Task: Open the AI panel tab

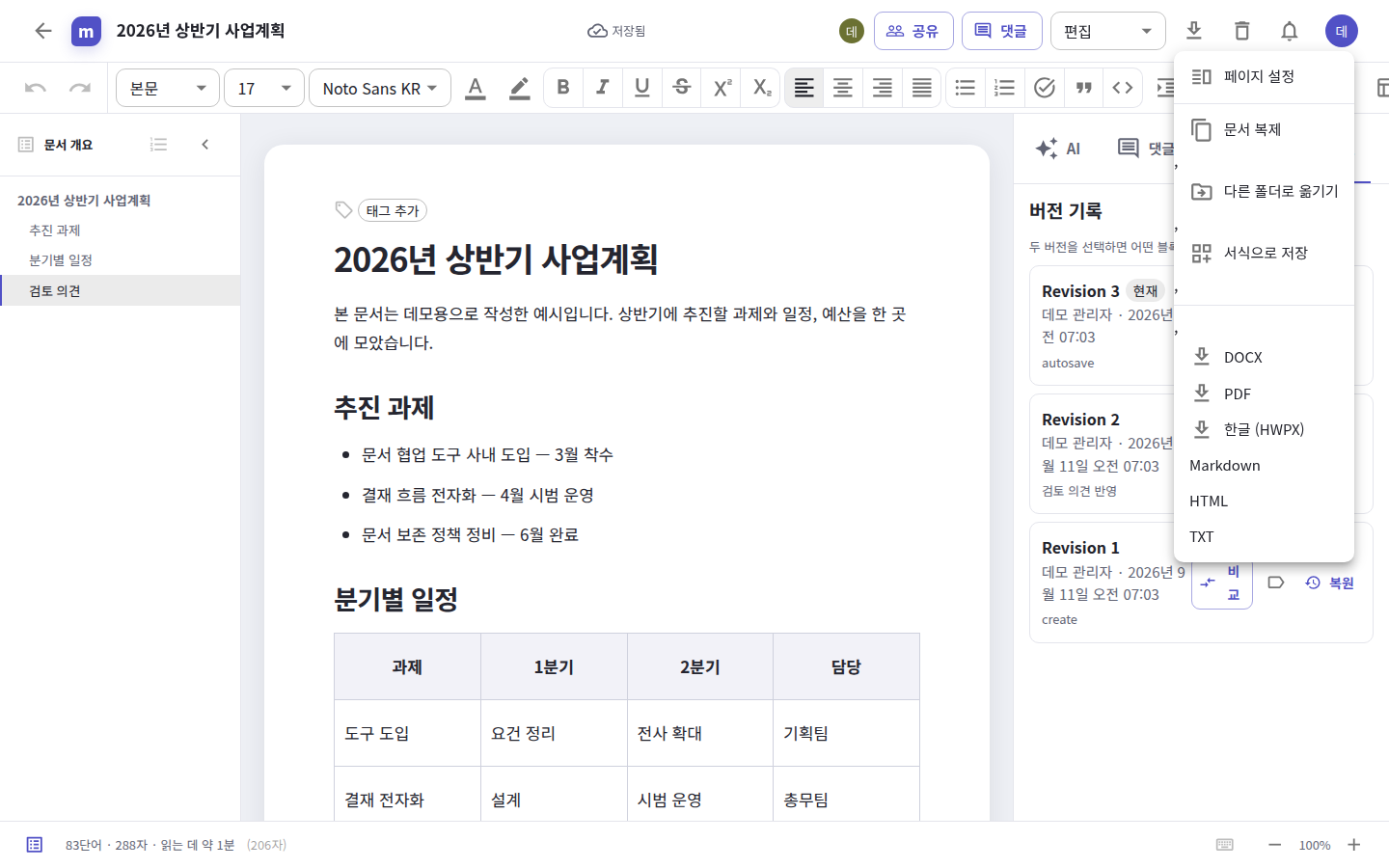Action: tap(1058, 149)
